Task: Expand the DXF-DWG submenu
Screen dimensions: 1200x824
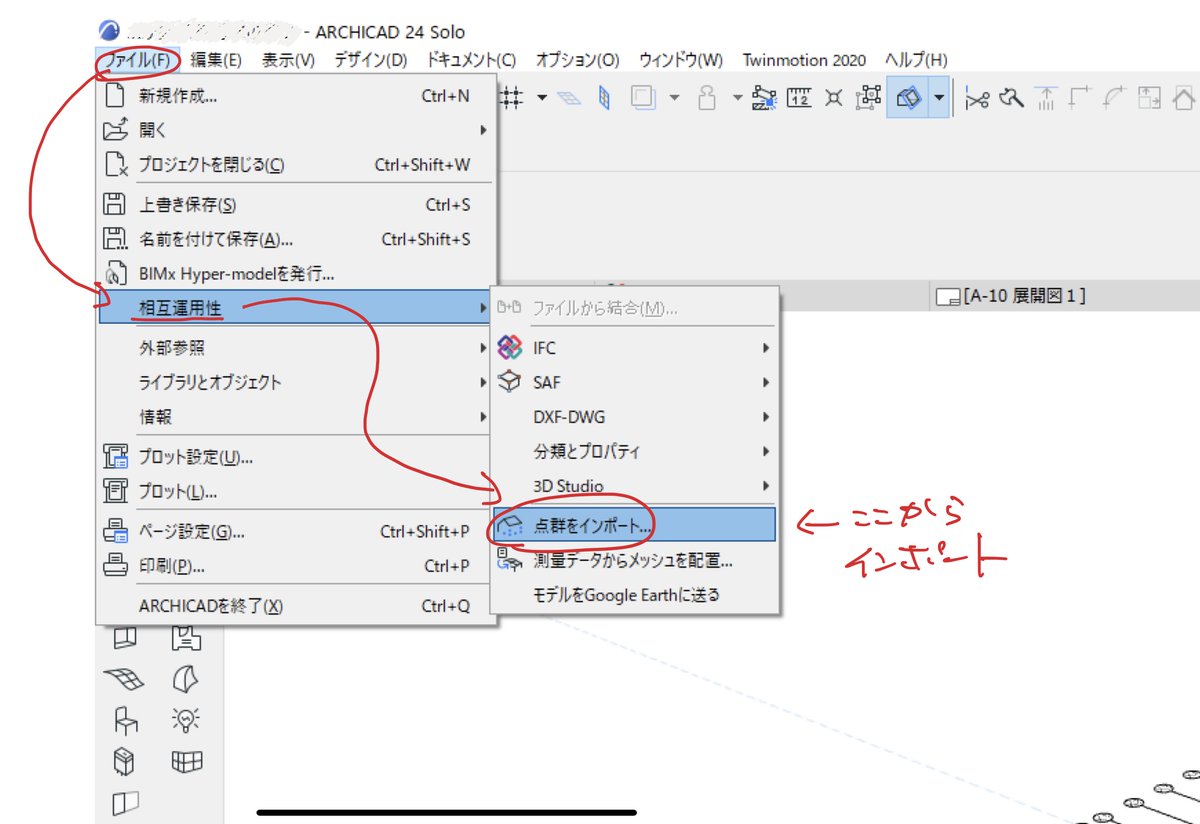Action: [634, 417]
